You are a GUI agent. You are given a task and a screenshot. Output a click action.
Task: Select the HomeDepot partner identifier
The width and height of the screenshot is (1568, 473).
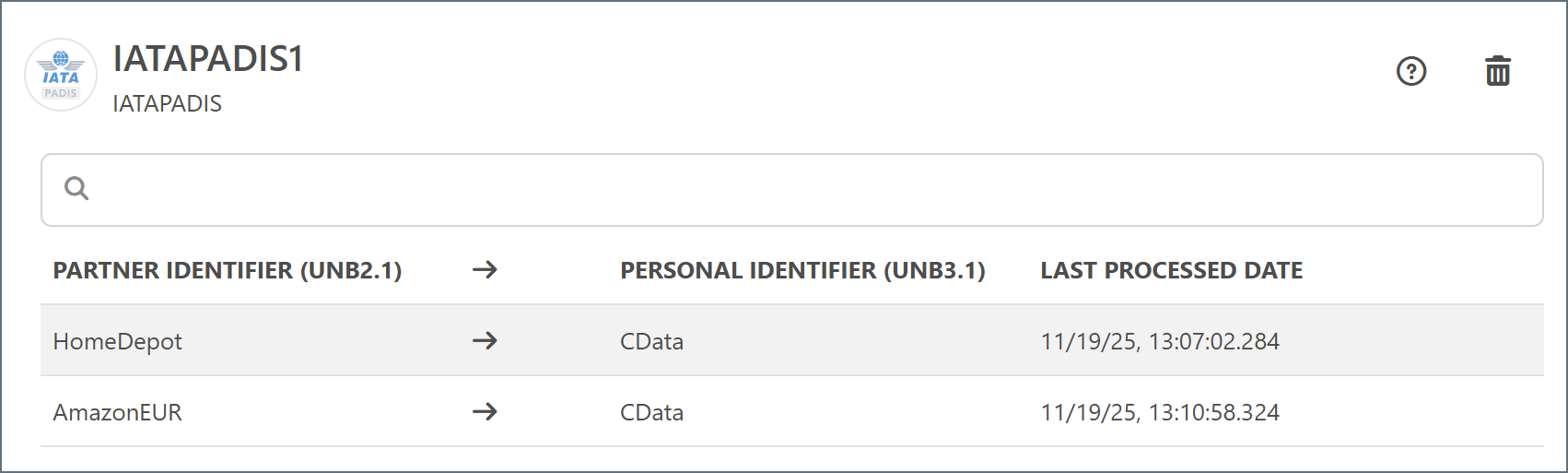pyautogui.click(x=118, y=342)
